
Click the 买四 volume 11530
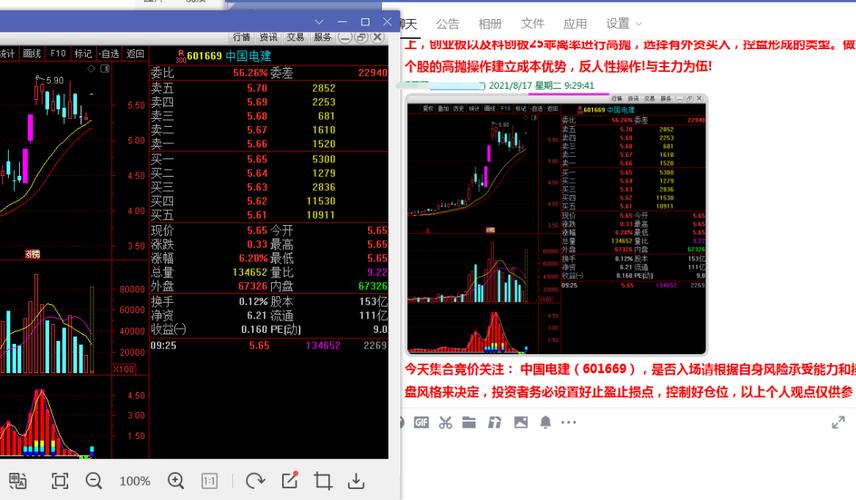[x=321, y=201]
